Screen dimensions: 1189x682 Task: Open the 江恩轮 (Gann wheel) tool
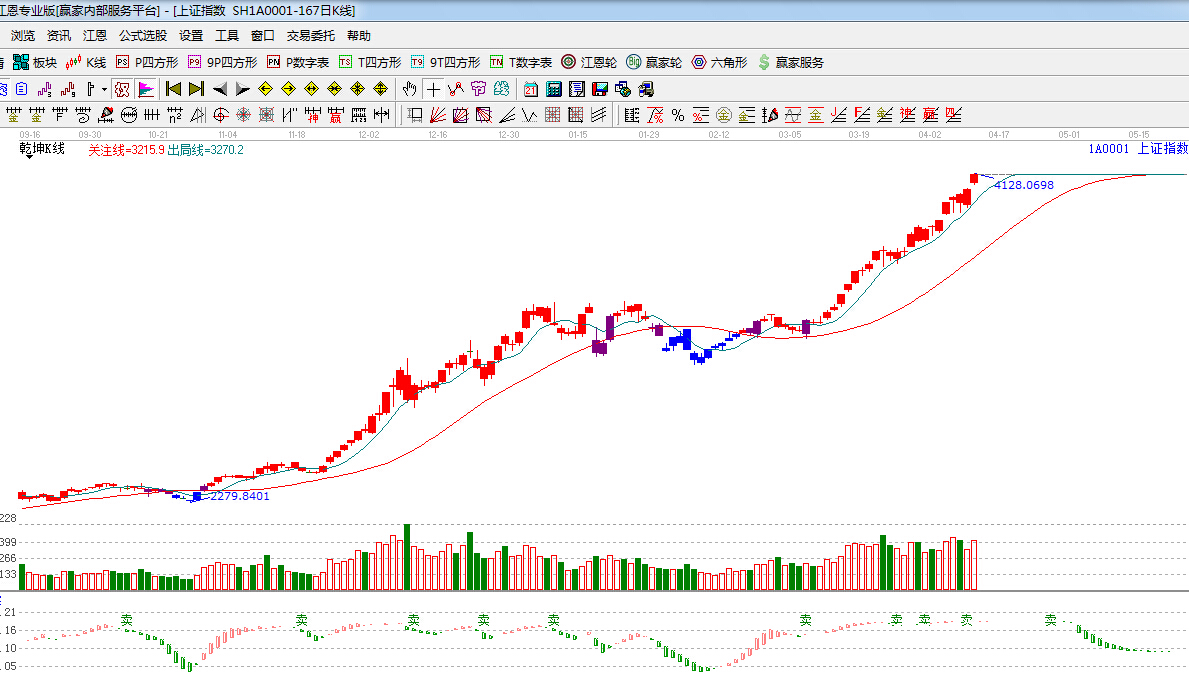[x=589, y=62]
